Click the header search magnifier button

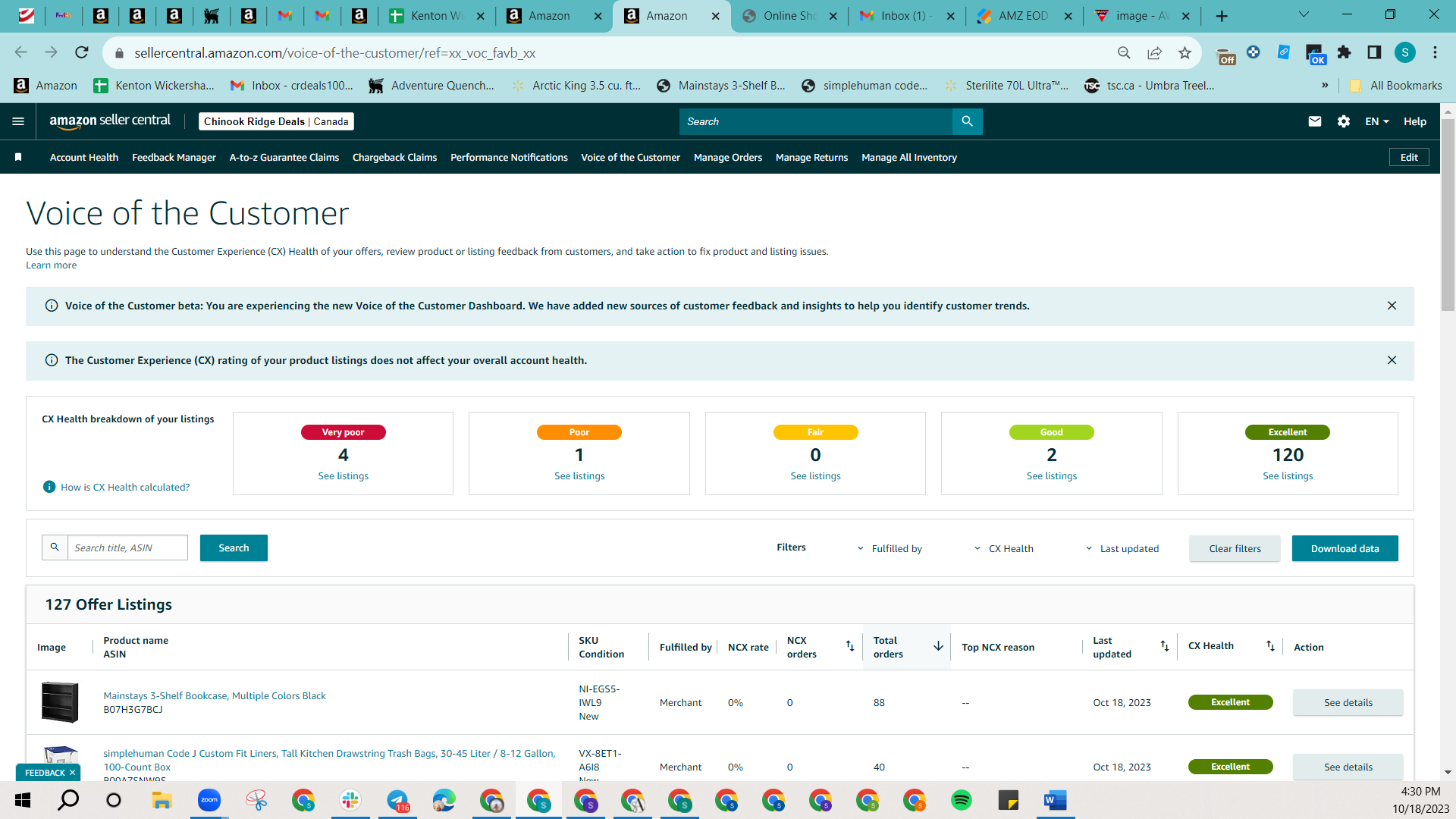pos(967,121)
